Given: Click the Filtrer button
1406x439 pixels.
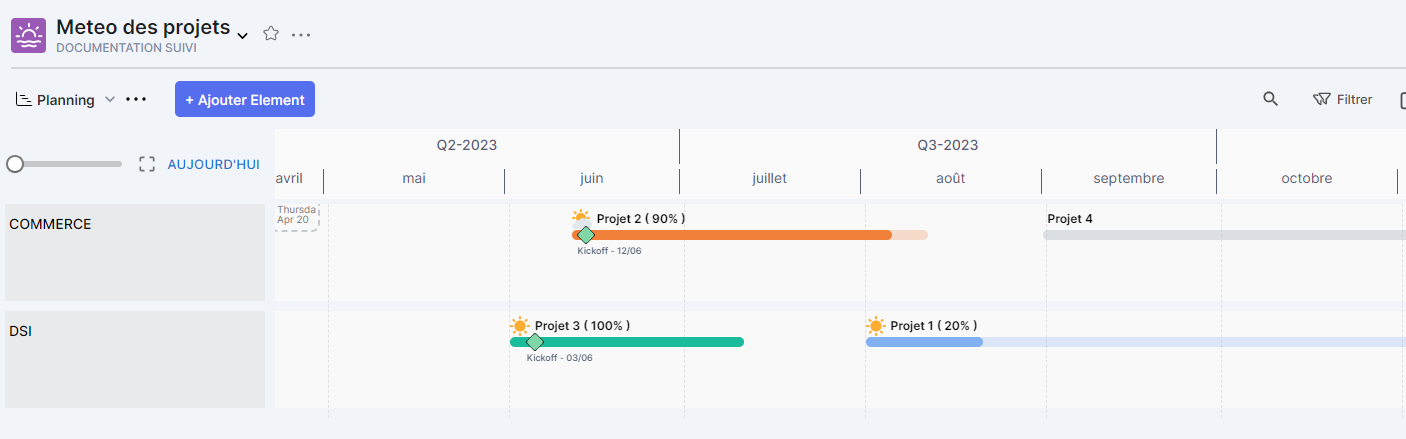Looking at the screenshot, I should 1342,99.
